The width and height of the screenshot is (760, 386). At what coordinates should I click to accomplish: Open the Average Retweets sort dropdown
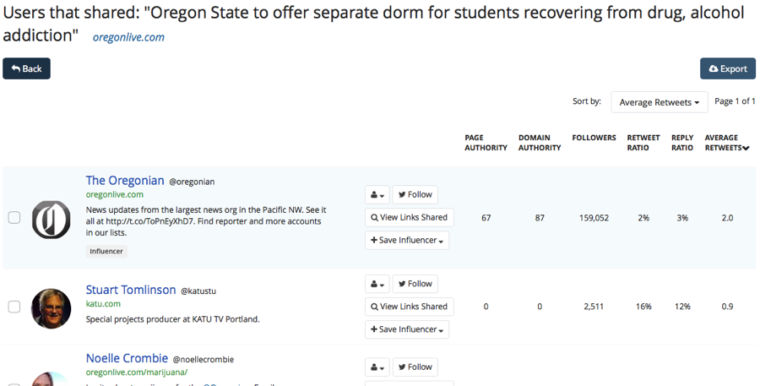(659, 102)
